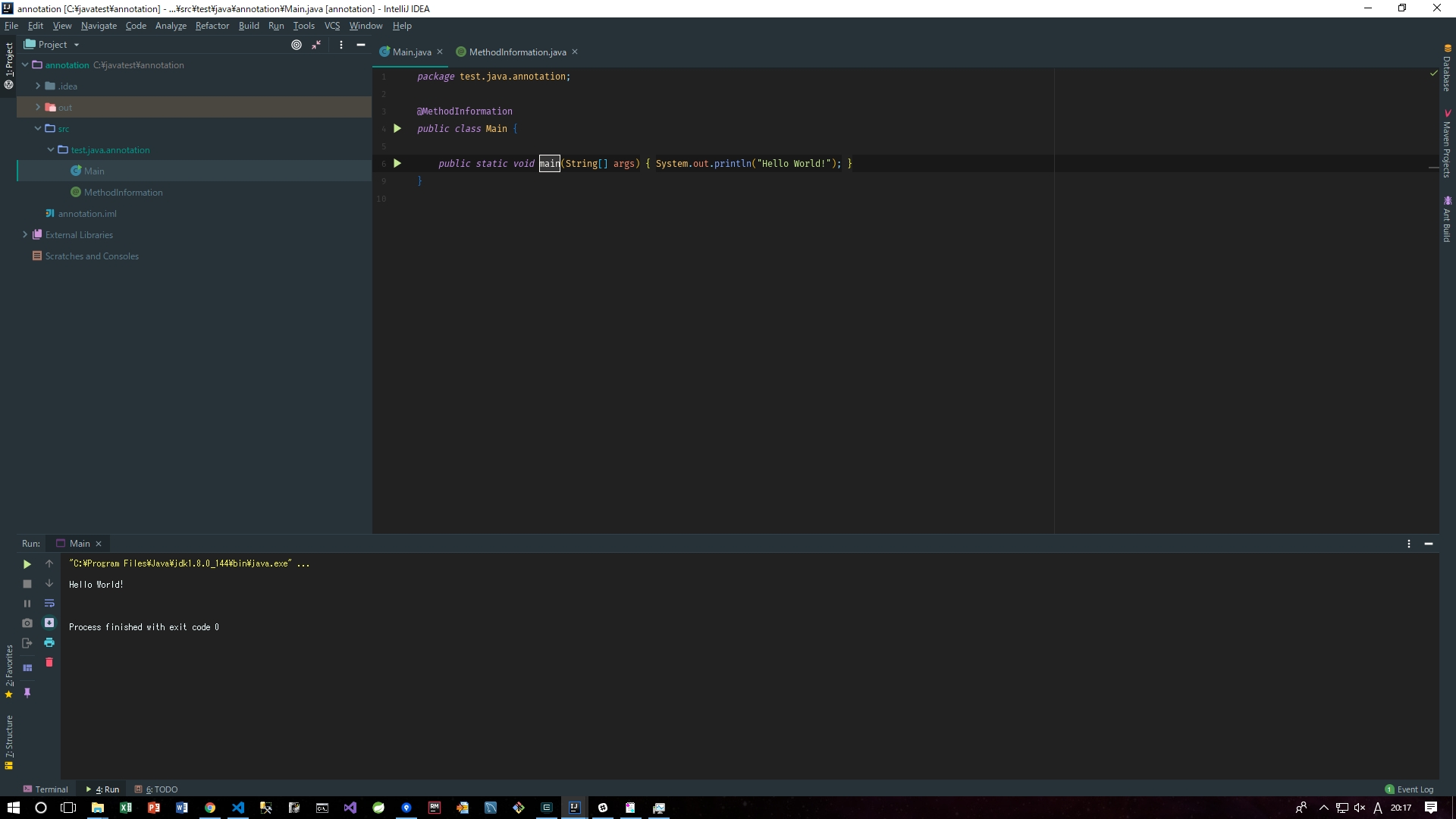Expand the out folder
Viewport: 1456px width, 819px height.
tap(38, 108)
